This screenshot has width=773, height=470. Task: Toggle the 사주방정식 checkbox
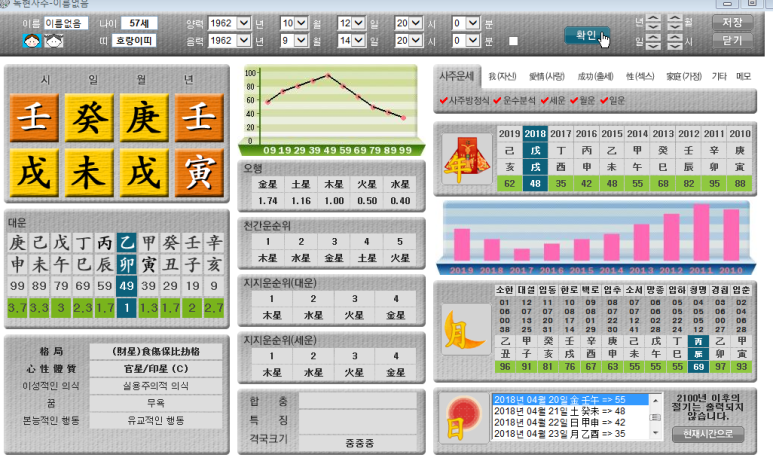coord(444,101)
